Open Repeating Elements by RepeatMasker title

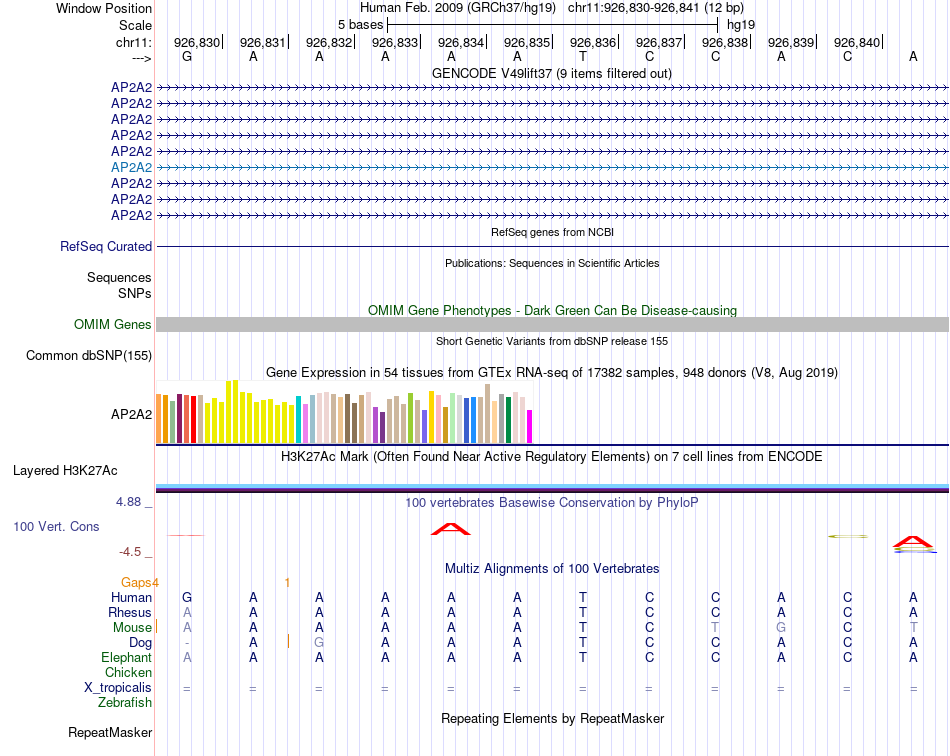pyautogui.click(x=552, y=719)
